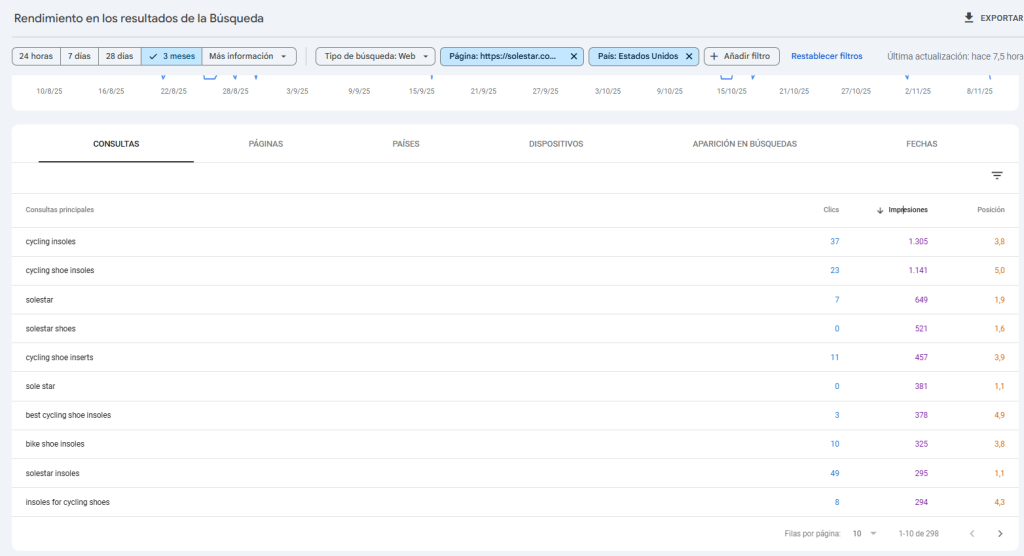The image size is (1024, 556).
Task: Switch to the Páginas tab
Action: 265,144
